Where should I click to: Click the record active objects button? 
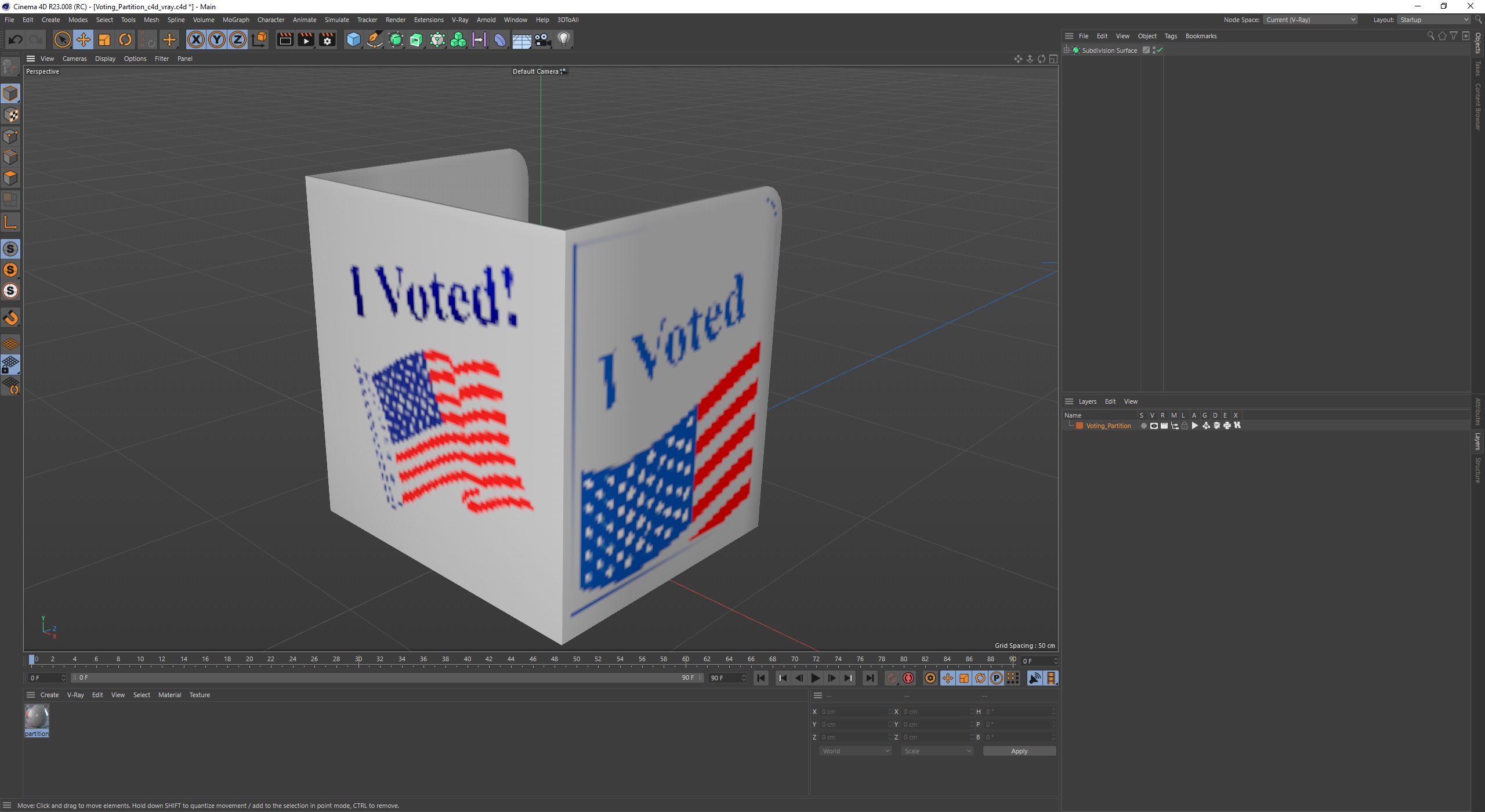click(892, 678)
